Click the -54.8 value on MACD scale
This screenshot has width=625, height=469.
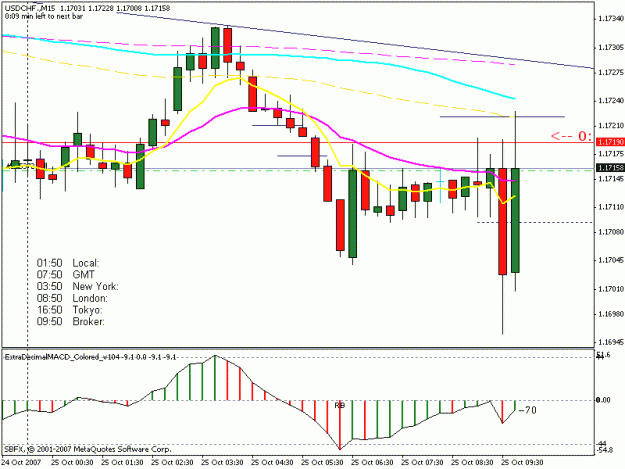pos(603,450)
